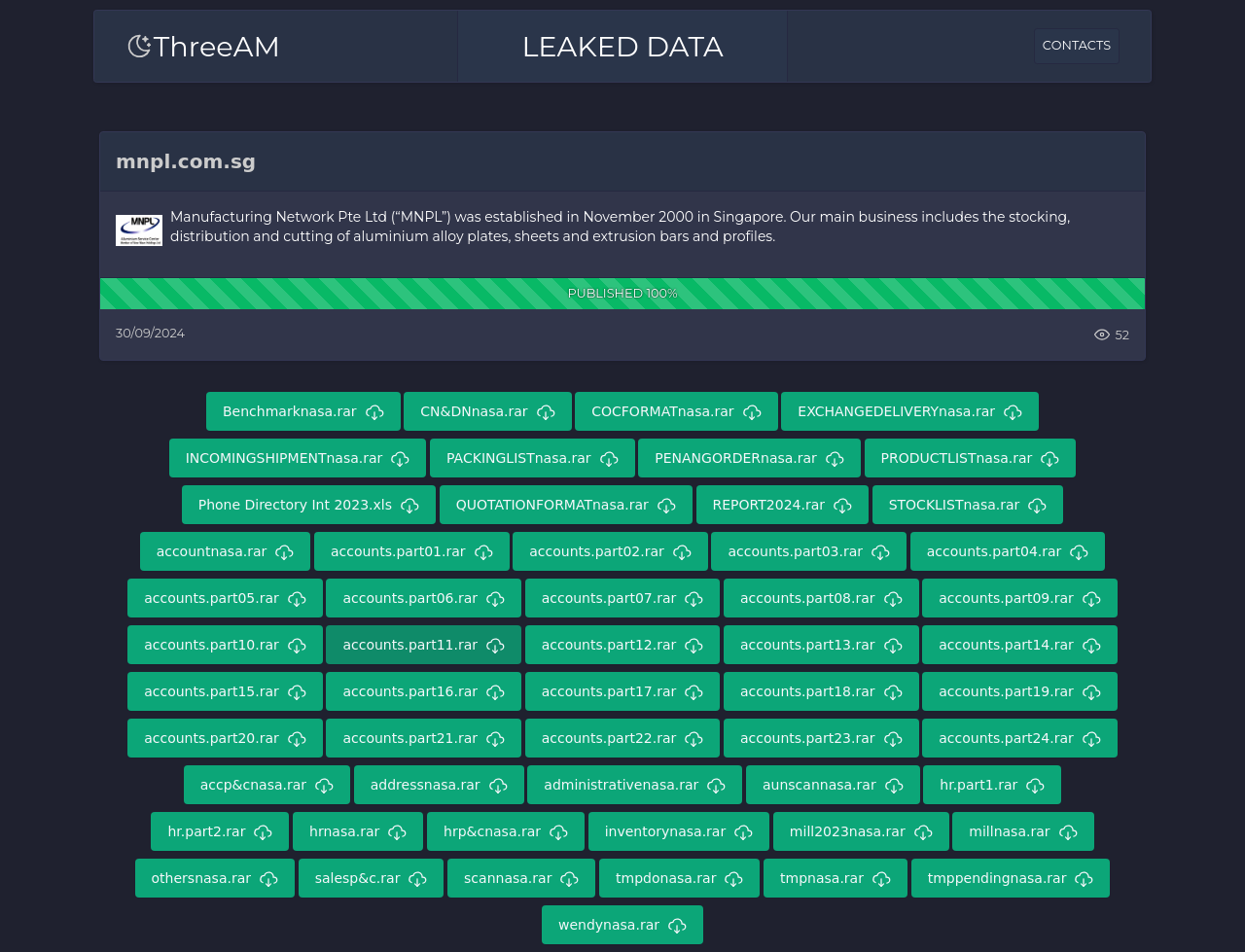Click the highlighted accounts.part11.rar button
Screen dimensions: 1245x952
click(x=423, y=645)
